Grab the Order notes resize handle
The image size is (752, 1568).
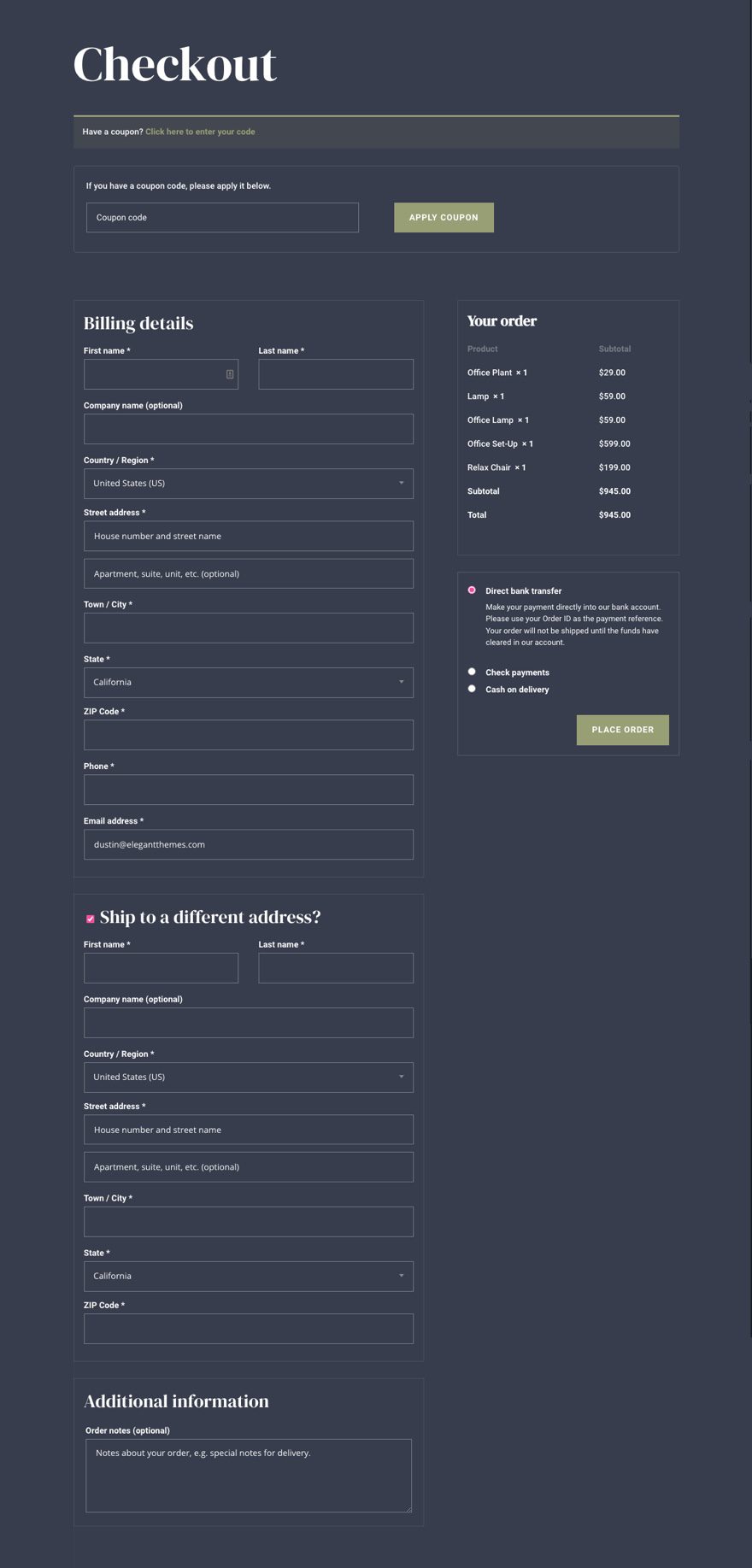pos(408,1508)
